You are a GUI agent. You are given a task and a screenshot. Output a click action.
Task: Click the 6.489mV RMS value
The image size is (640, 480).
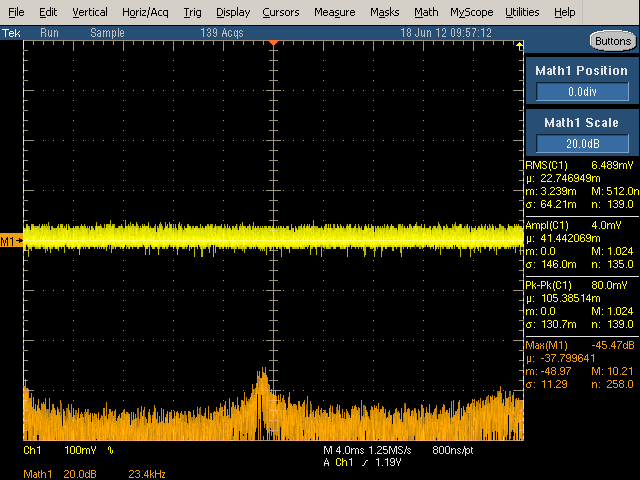pos(612,165)
